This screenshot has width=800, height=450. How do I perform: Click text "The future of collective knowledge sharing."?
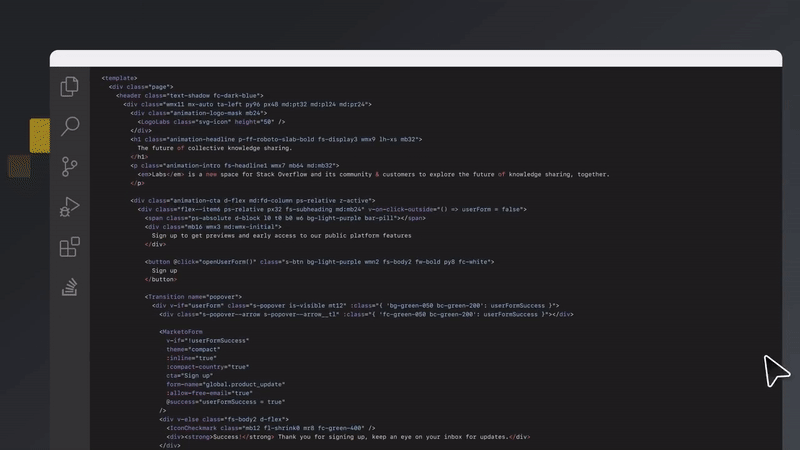215,148
